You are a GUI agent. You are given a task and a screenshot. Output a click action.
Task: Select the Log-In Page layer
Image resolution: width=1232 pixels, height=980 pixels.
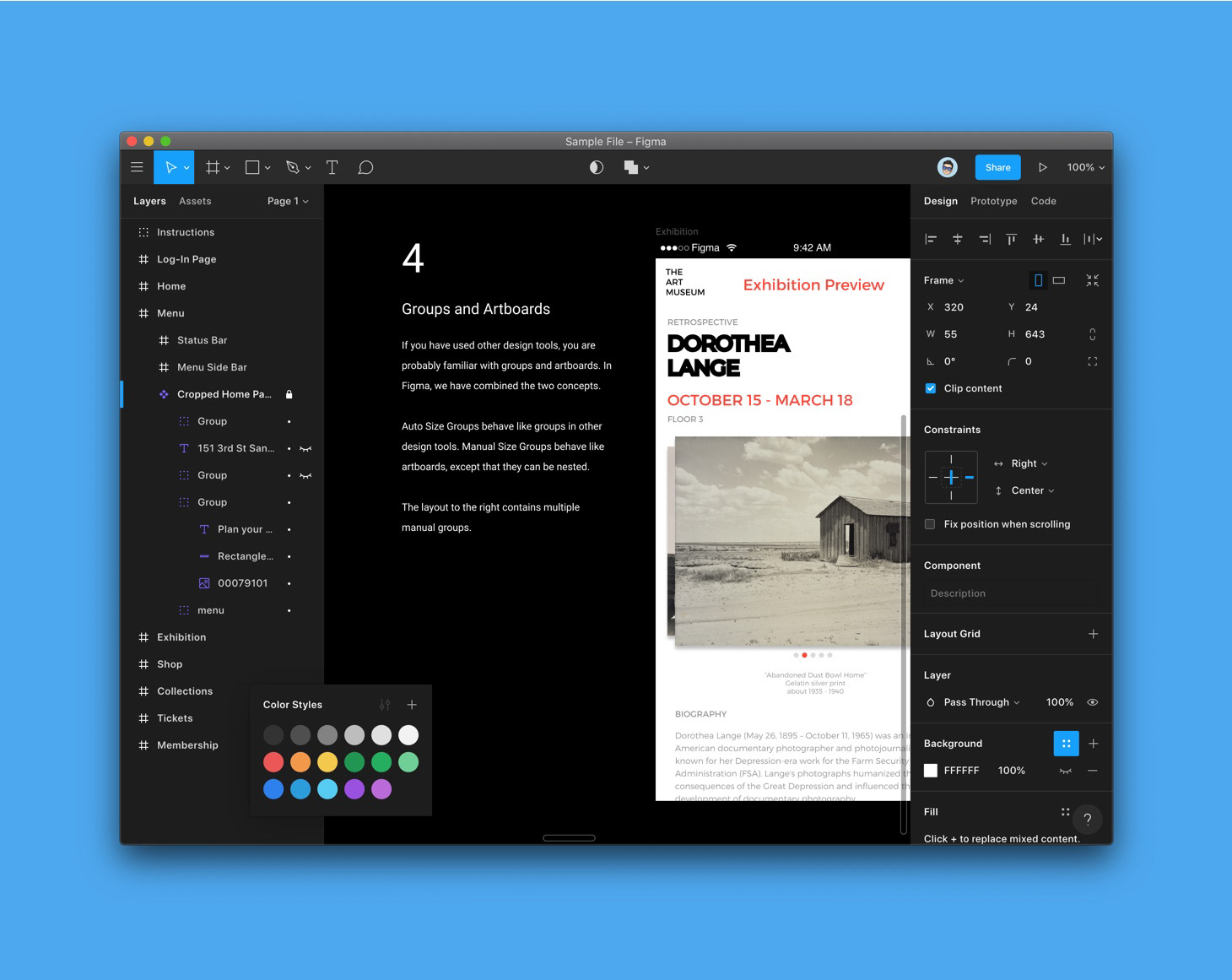coord(223,259)
